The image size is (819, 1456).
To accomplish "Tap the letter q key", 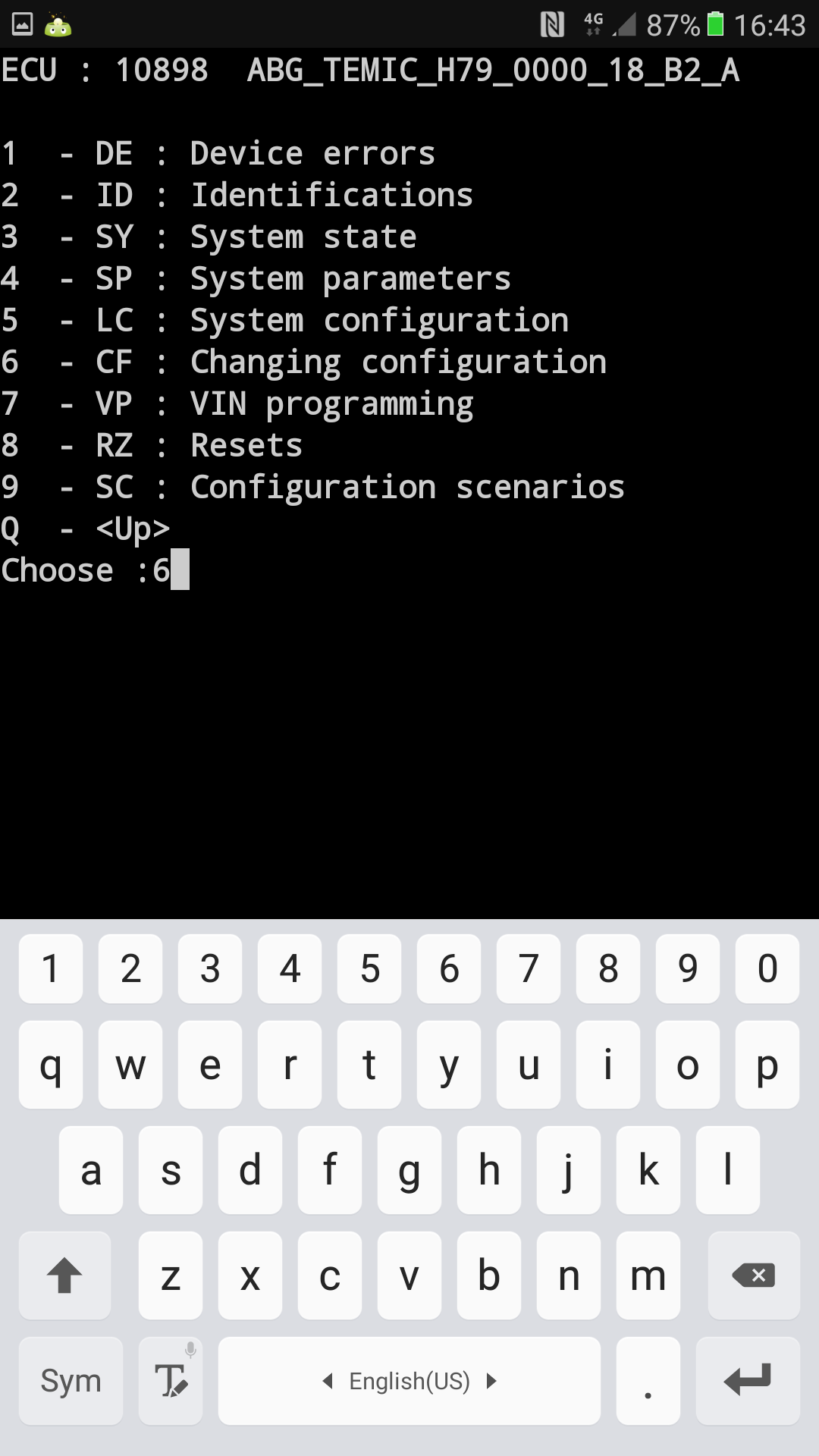I will tap(51, 1065).
